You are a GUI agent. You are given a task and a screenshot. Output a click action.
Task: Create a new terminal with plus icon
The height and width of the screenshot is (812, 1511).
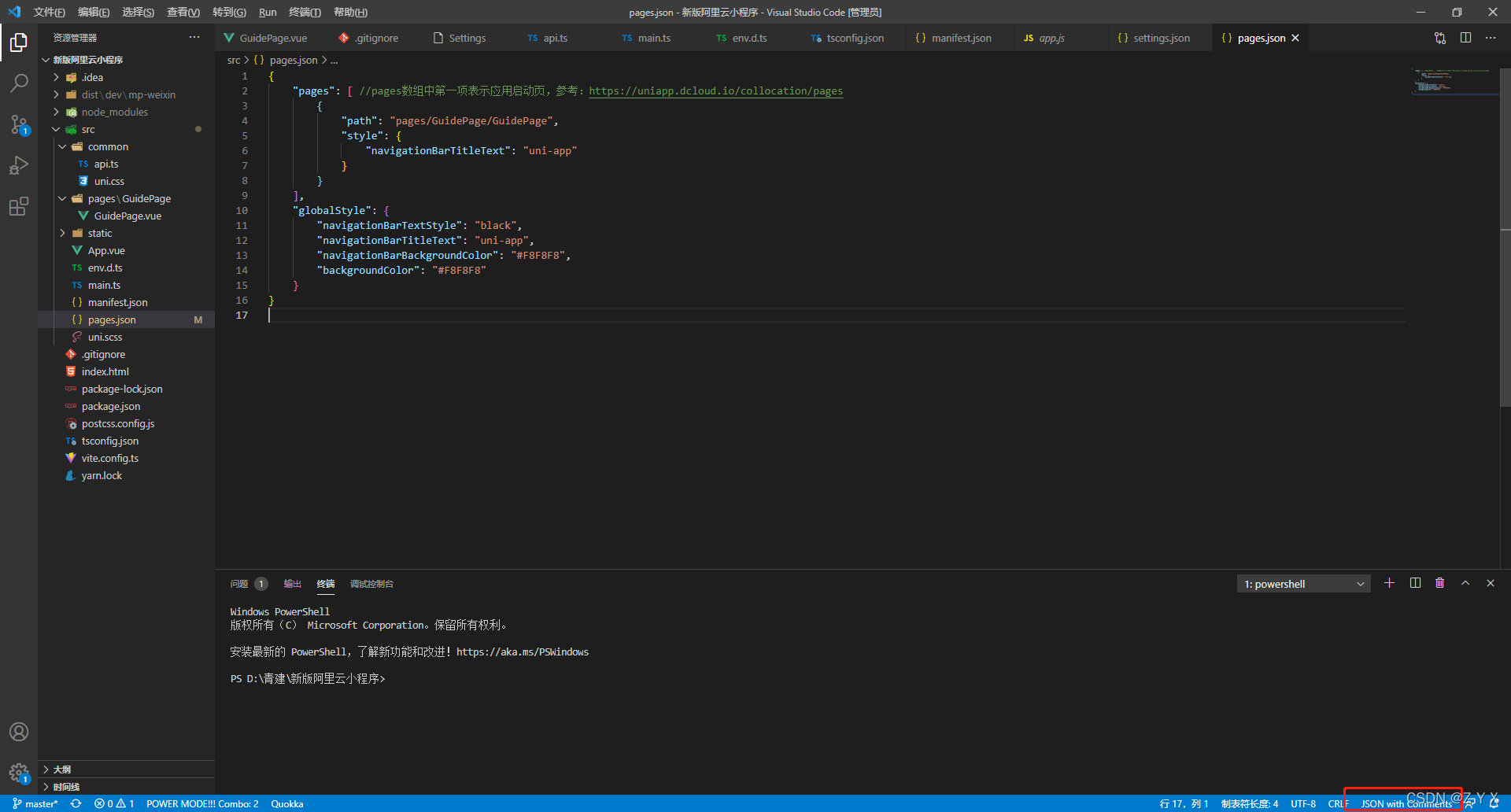click(1389, 583)
